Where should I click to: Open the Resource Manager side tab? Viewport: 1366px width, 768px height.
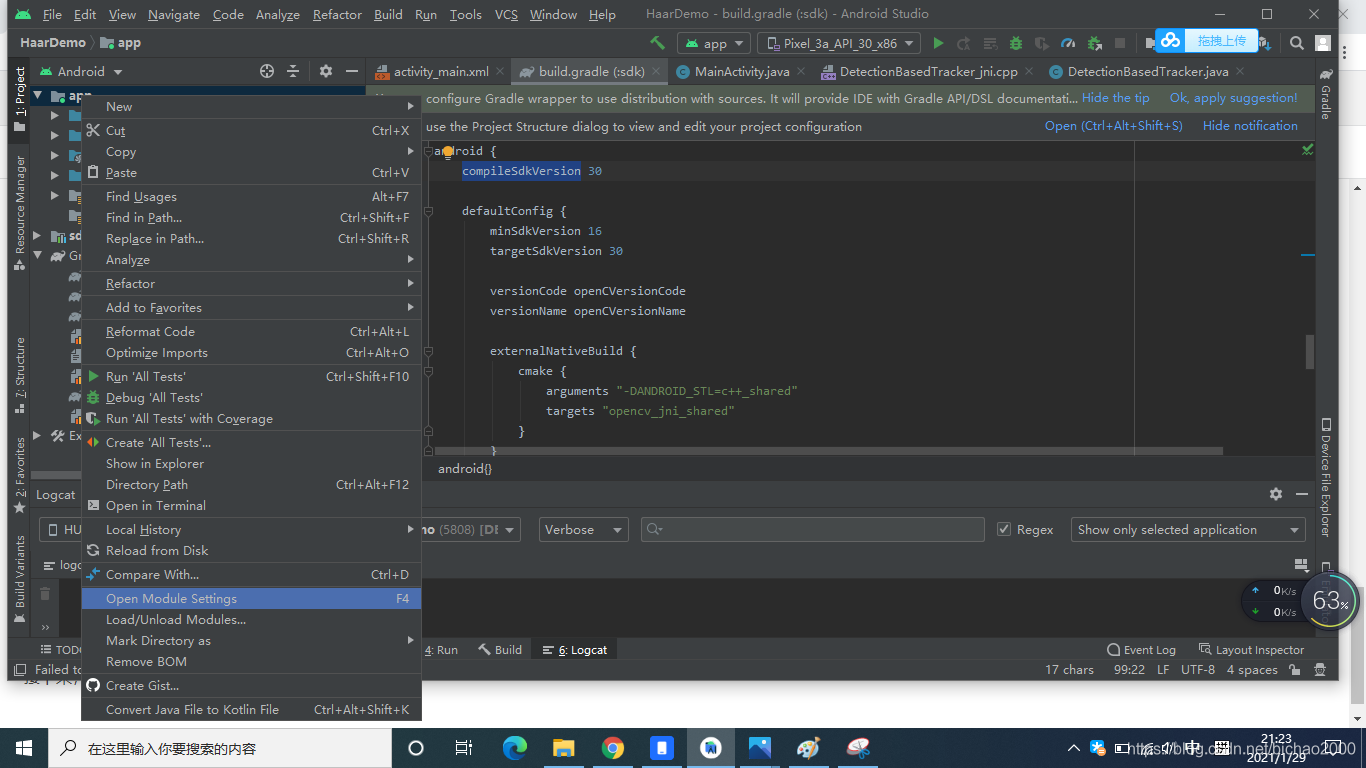(x=19, y=213)
